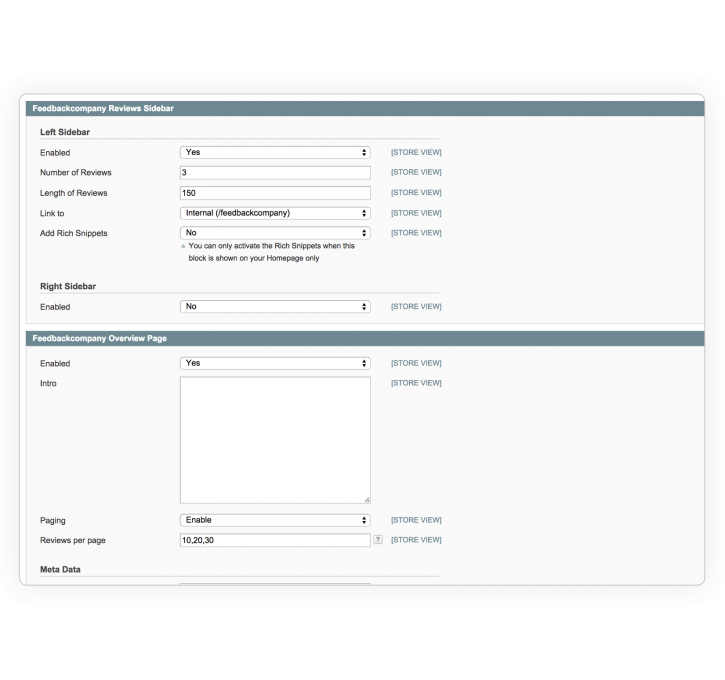The width and height of the screenshot is (725, 680).
Task: Click the Intro label
Action: [48, 384]
